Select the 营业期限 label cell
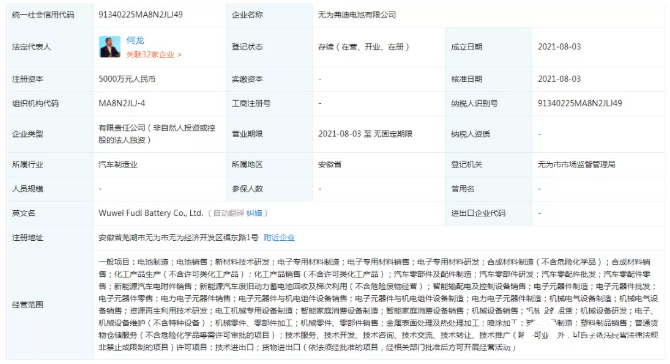 [x=269, y=134]
